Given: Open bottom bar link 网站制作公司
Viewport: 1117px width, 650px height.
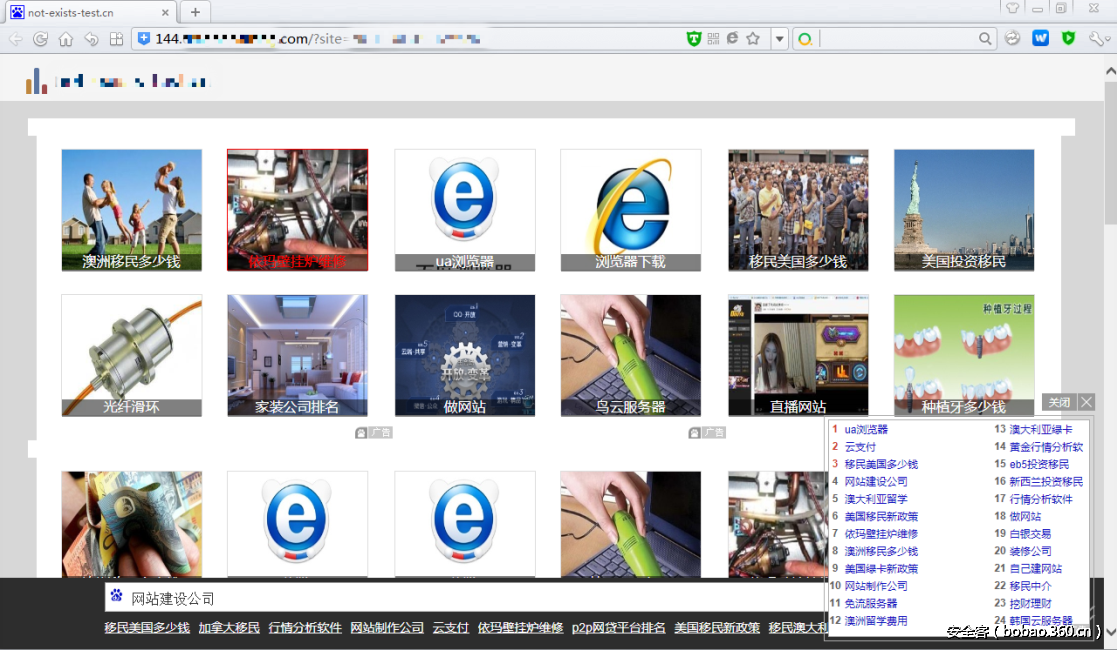Looking at the screenshot, I should (x=387, y=628).
